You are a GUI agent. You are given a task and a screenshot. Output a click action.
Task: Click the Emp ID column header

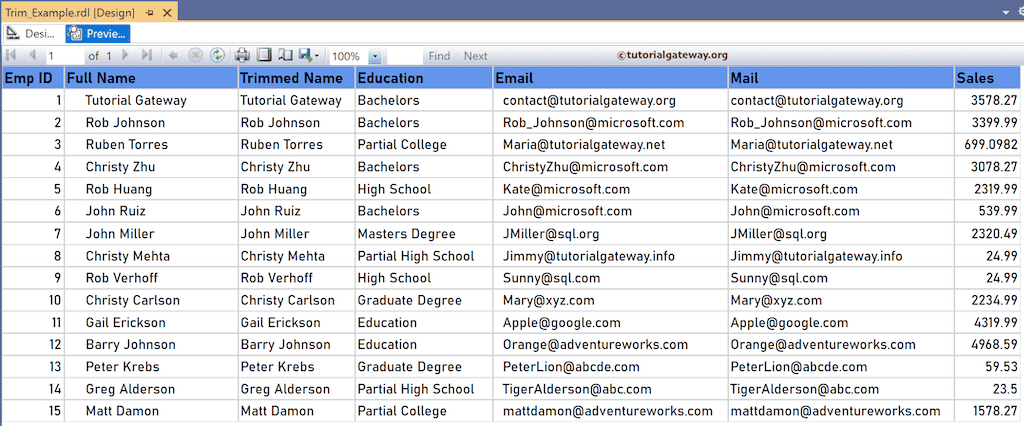pyautogui.click(x=33, y=78)
